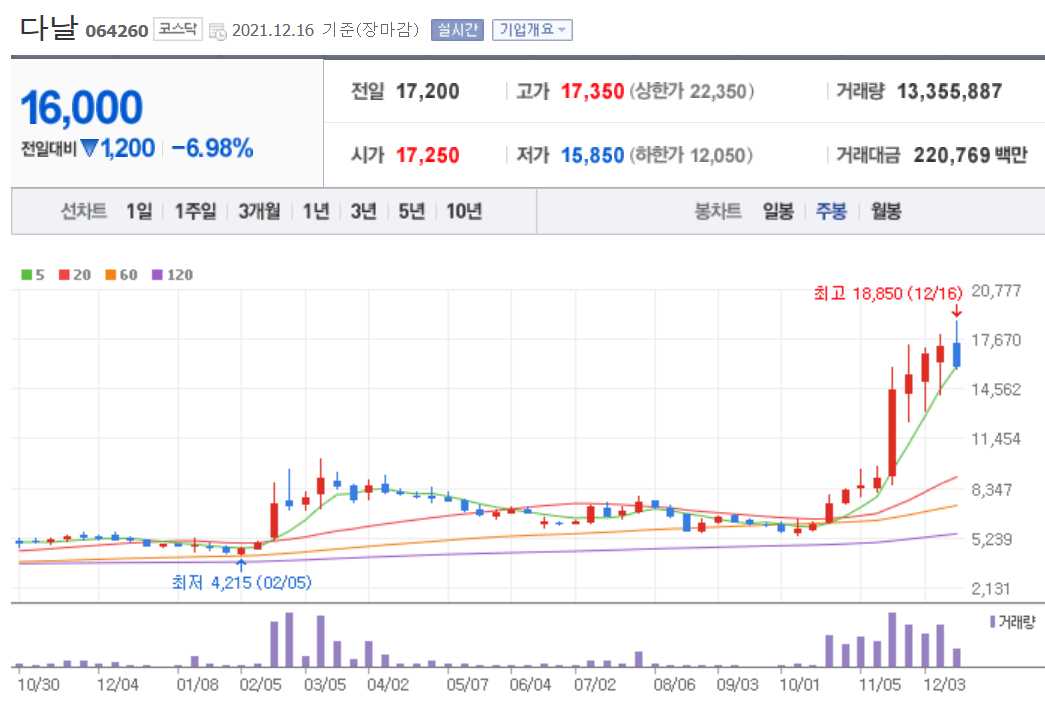Select the 3개월 three-month period
1045x704 pixels.
pos(257,211)
